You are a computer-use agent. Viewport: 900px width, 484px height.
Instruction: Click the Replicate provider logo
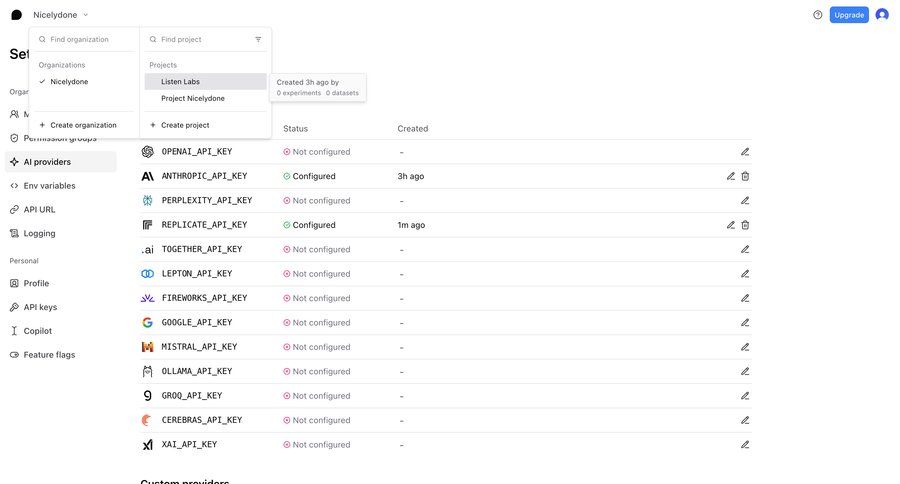click(x=148, y=225)
